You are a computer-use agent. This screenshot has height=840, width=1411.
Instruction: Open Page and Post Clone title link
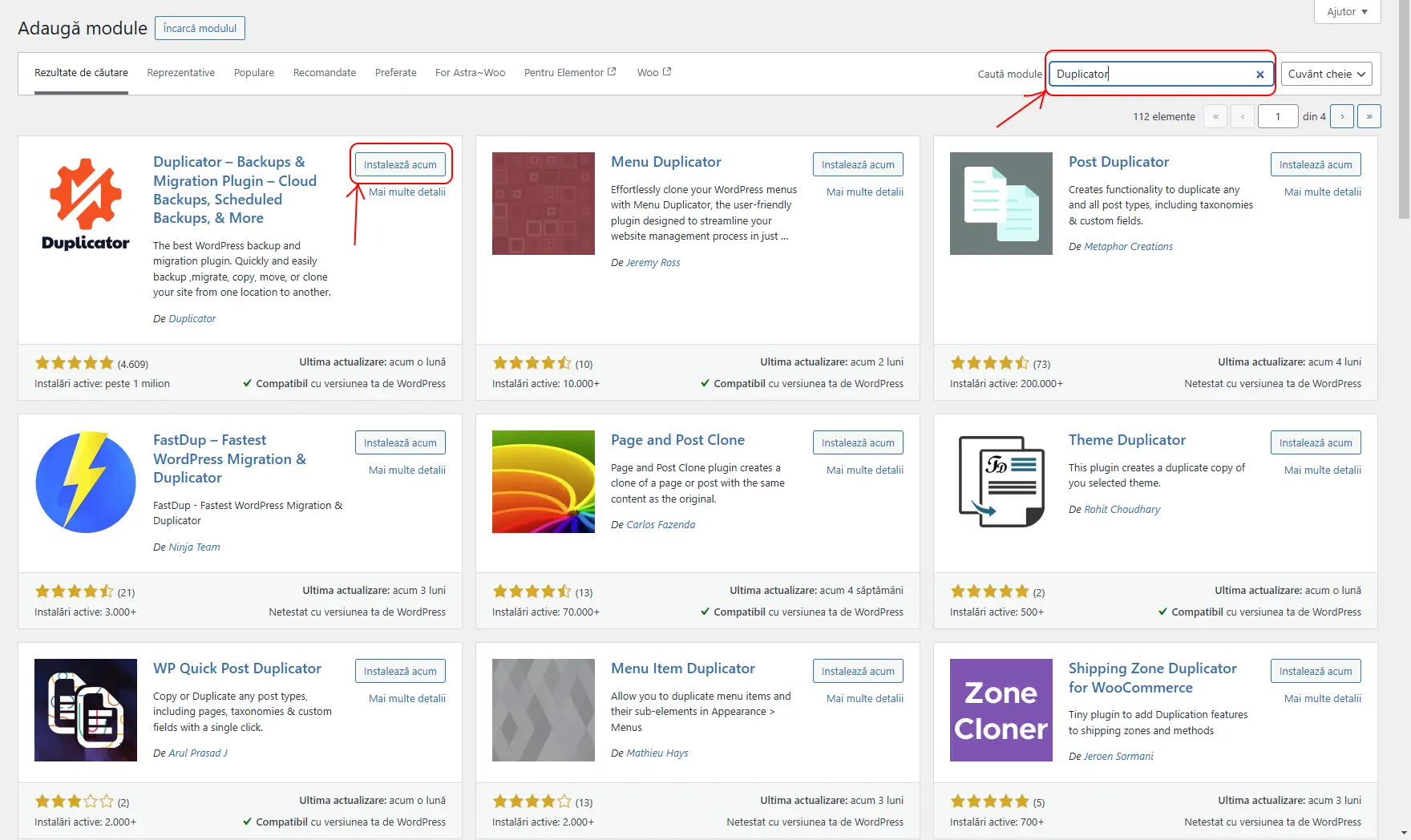click(677, 440)
